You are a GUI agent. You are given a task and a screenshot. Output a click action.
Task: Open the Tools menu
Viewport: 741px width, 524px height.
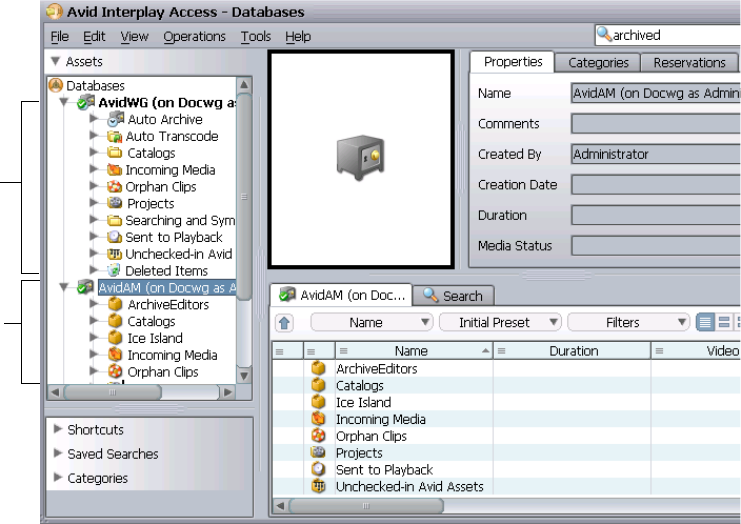(256, 36)
